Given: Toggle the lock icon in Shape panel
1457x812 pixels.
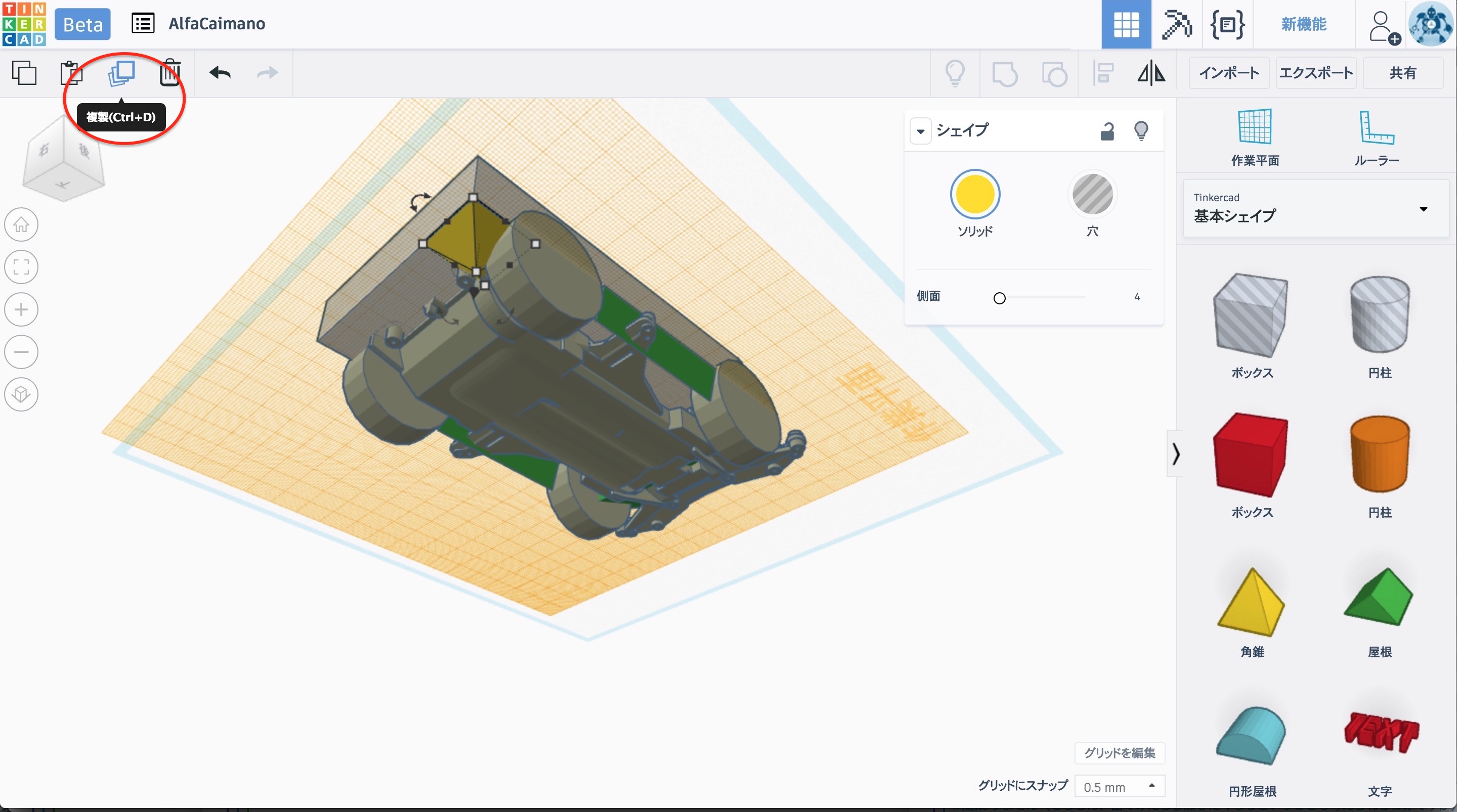Looking at the screenshot, I should (x=1107, y=130).
